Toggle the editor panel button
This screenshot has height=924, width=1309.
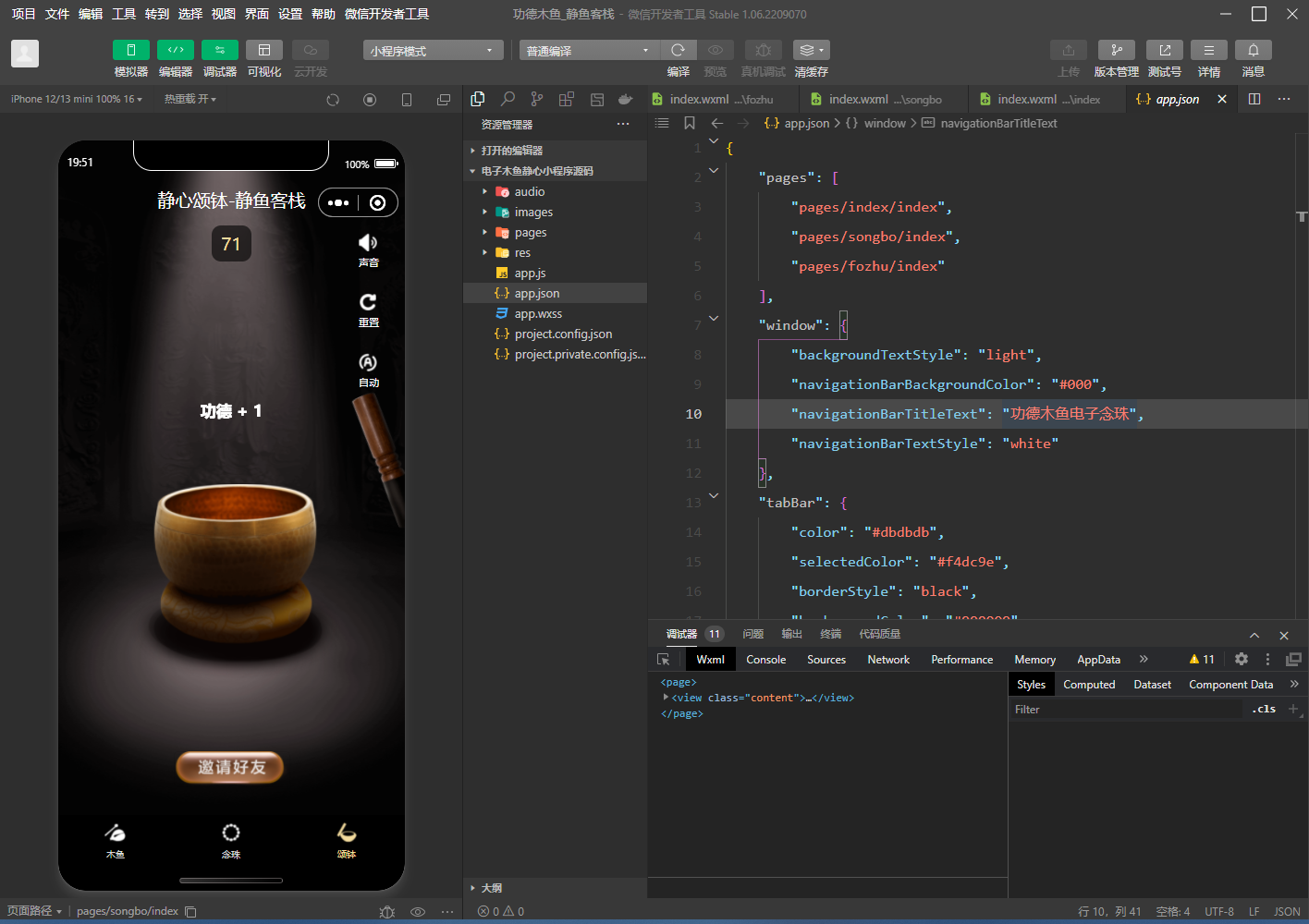[x=175, y=50]
